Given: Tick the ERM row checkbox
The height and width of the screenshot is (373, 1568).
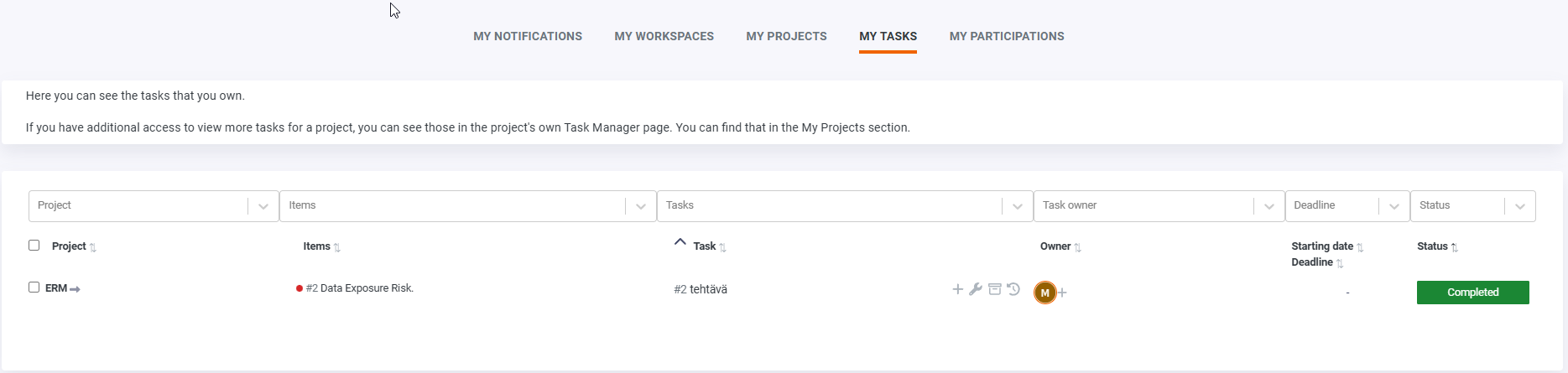Looking at the screenshot, I should pyautogui.click(x=34, y=288).
